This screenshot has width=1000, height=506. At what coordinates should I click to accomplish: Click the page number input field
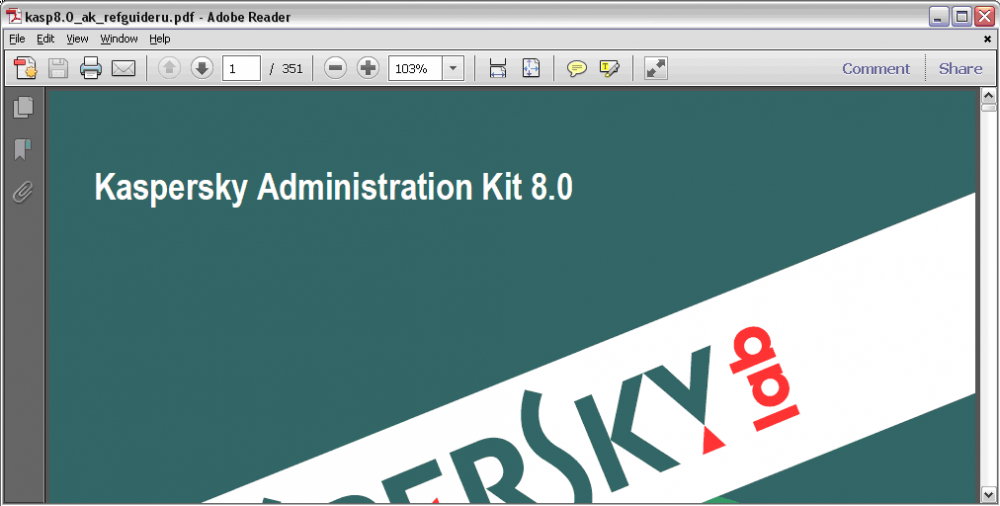241,68
